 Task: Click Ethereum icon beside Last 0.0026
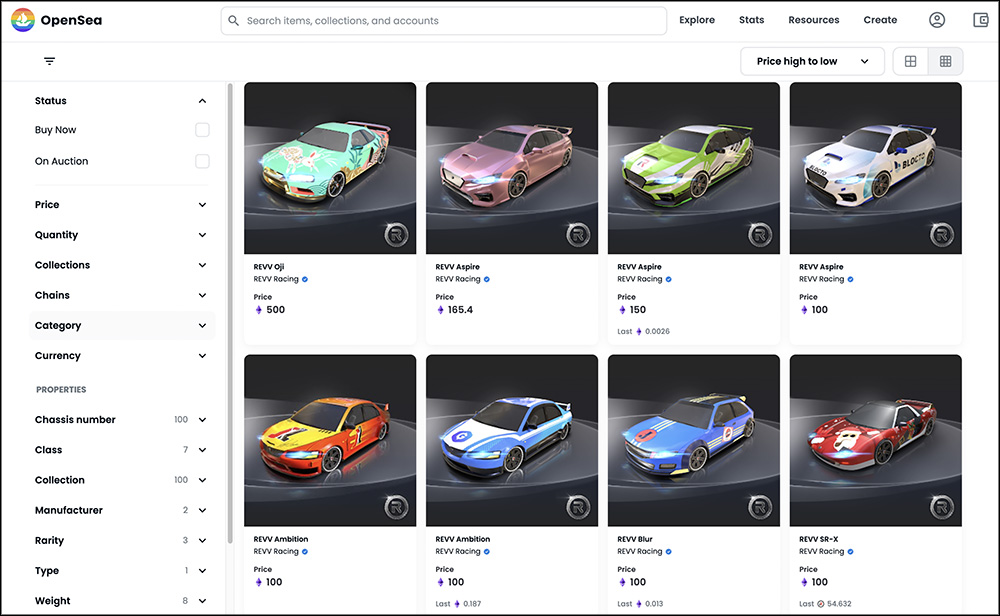click(638, 332)
